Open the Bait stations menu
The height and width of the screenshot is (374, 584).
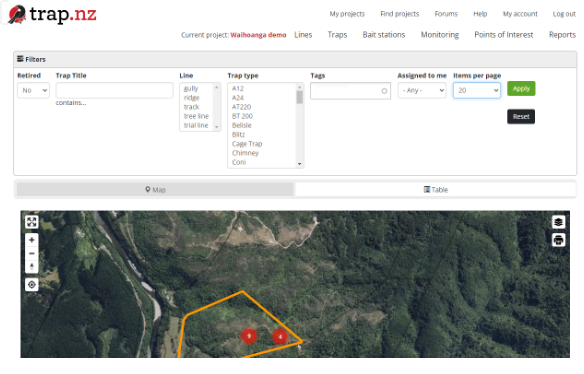[x=384, y=35]
